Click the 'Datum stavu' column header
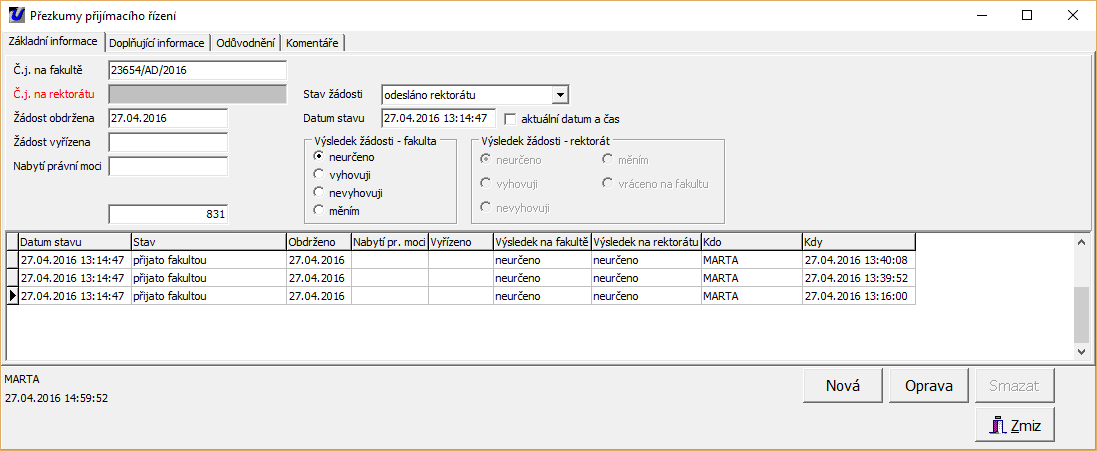 click(x=74, y=242)
